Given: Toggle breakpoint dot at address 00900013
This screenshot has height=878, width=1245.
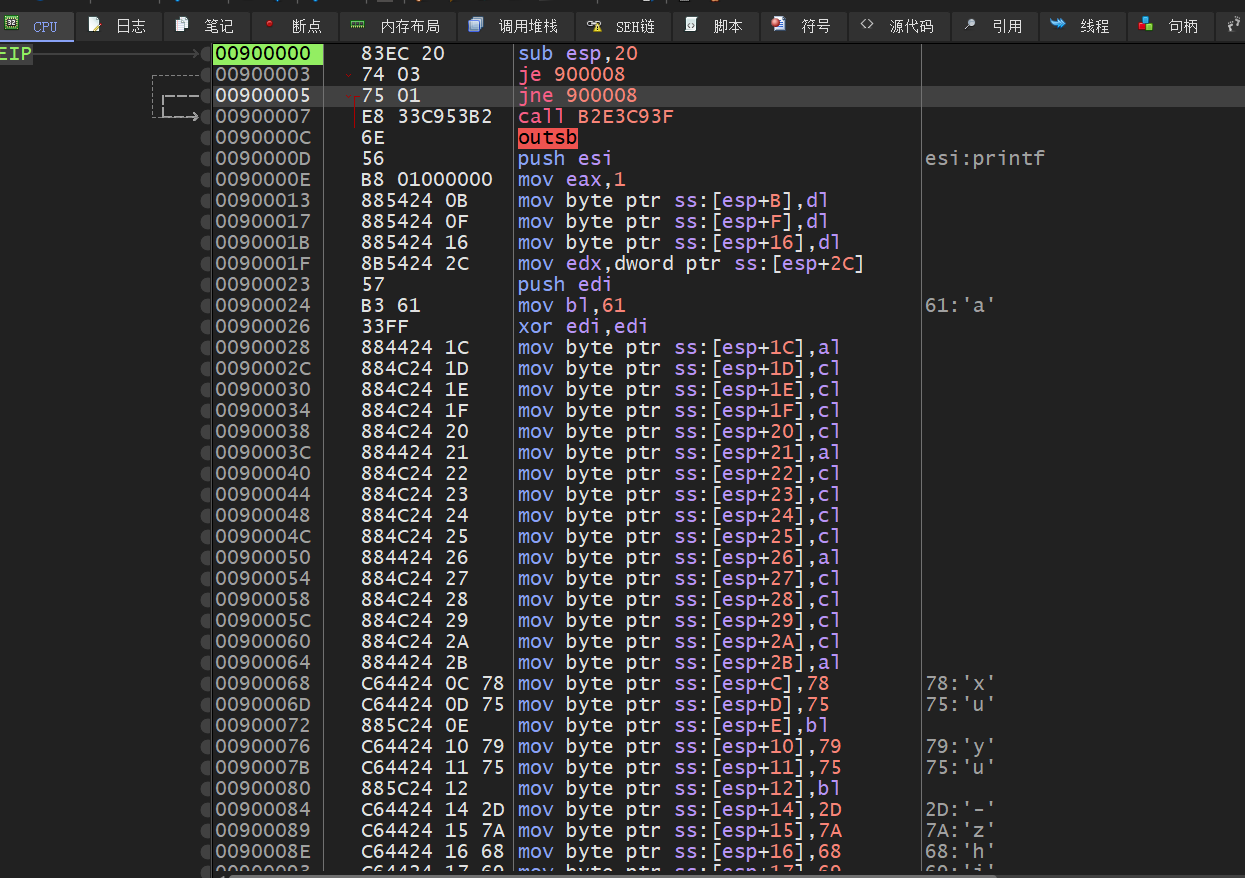Looking at the screenshot, I should click(x=205, y=200).
